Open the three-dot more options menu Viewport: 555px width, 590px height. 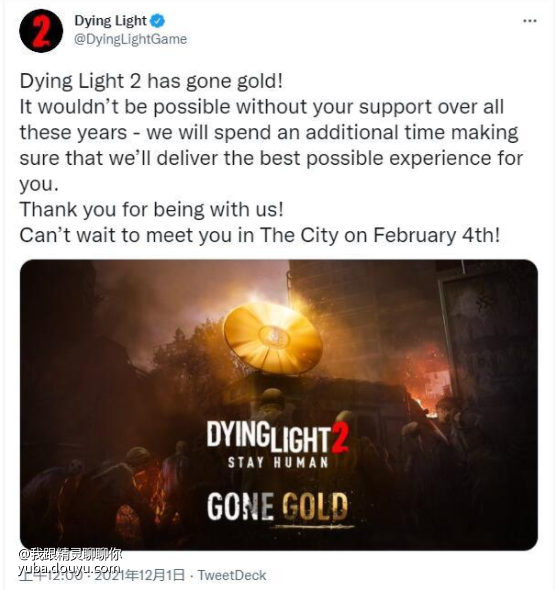coord(530,21)
